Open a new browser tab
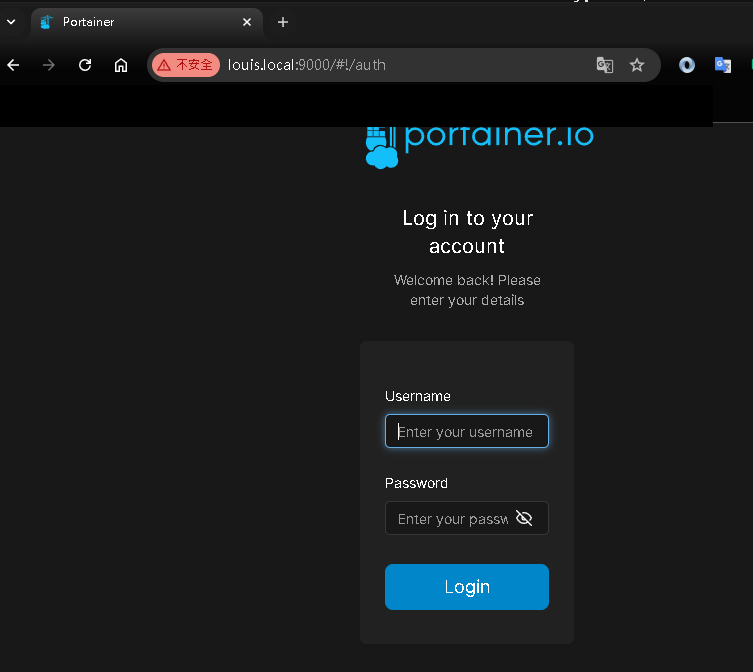The height and width of the screenshot is (672, 753). click(283, 22)
